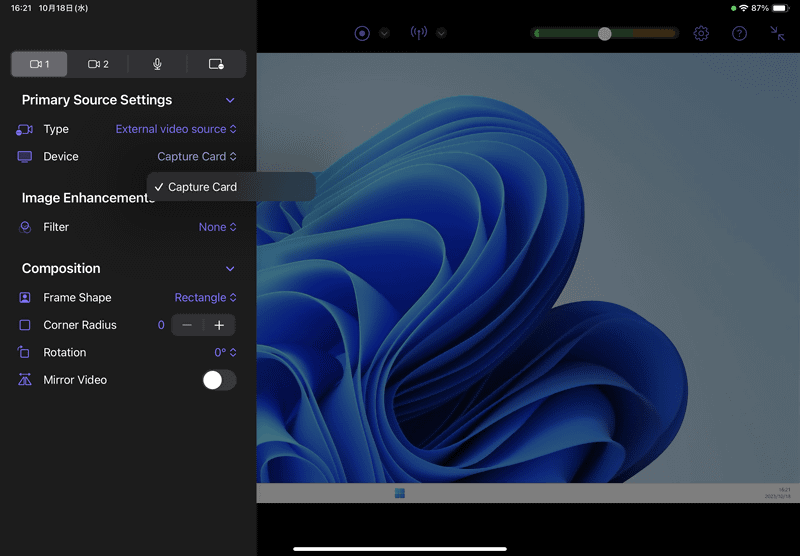
Task: Toggle the Mirror Video switch
Action: click(x=219, y=380)
